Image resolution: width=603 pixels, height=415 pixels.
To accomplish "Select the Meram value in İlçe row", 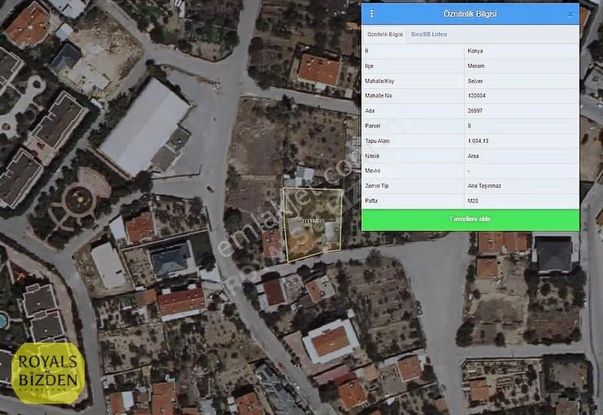I will click(477, 65).
